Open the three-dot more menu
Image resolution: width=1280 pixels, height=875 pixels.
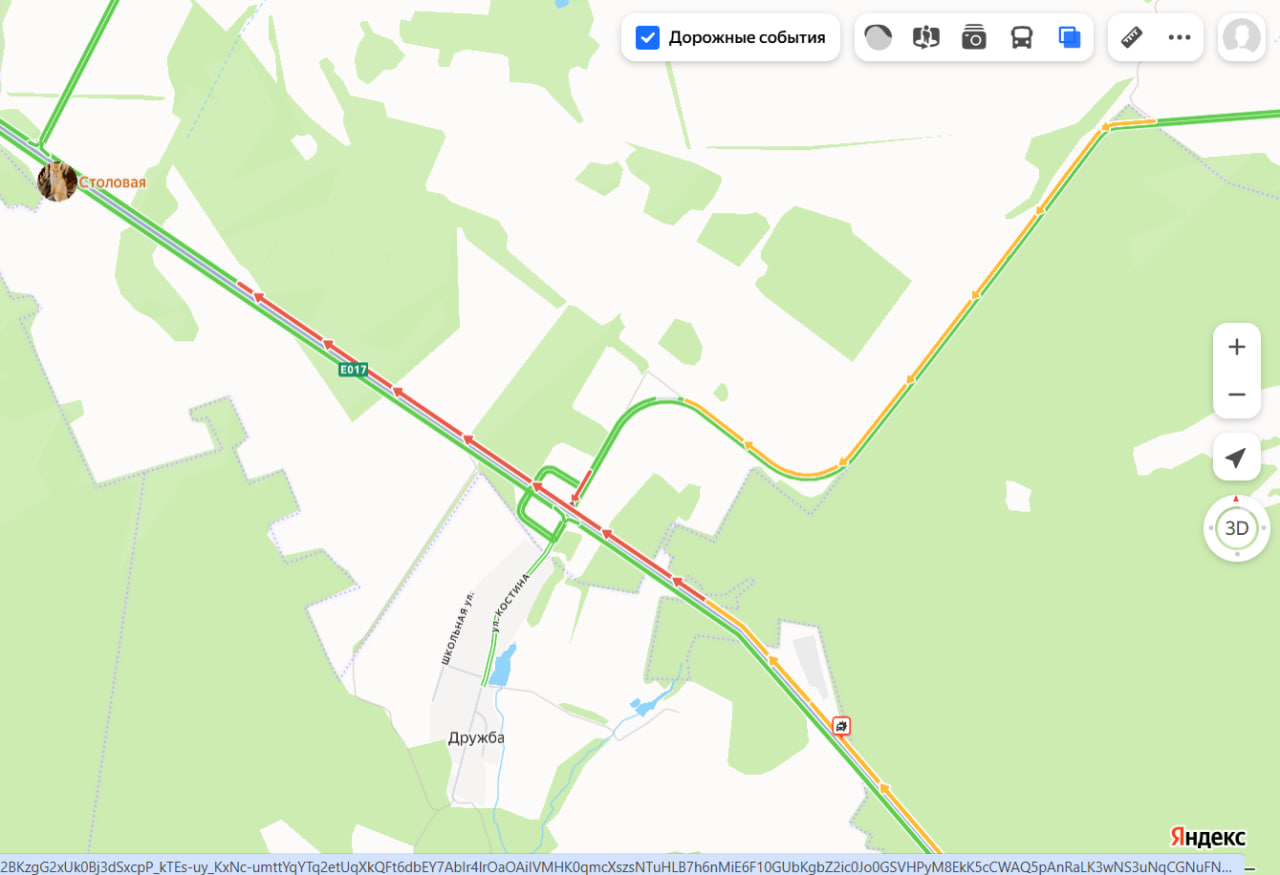point(1180,38)
